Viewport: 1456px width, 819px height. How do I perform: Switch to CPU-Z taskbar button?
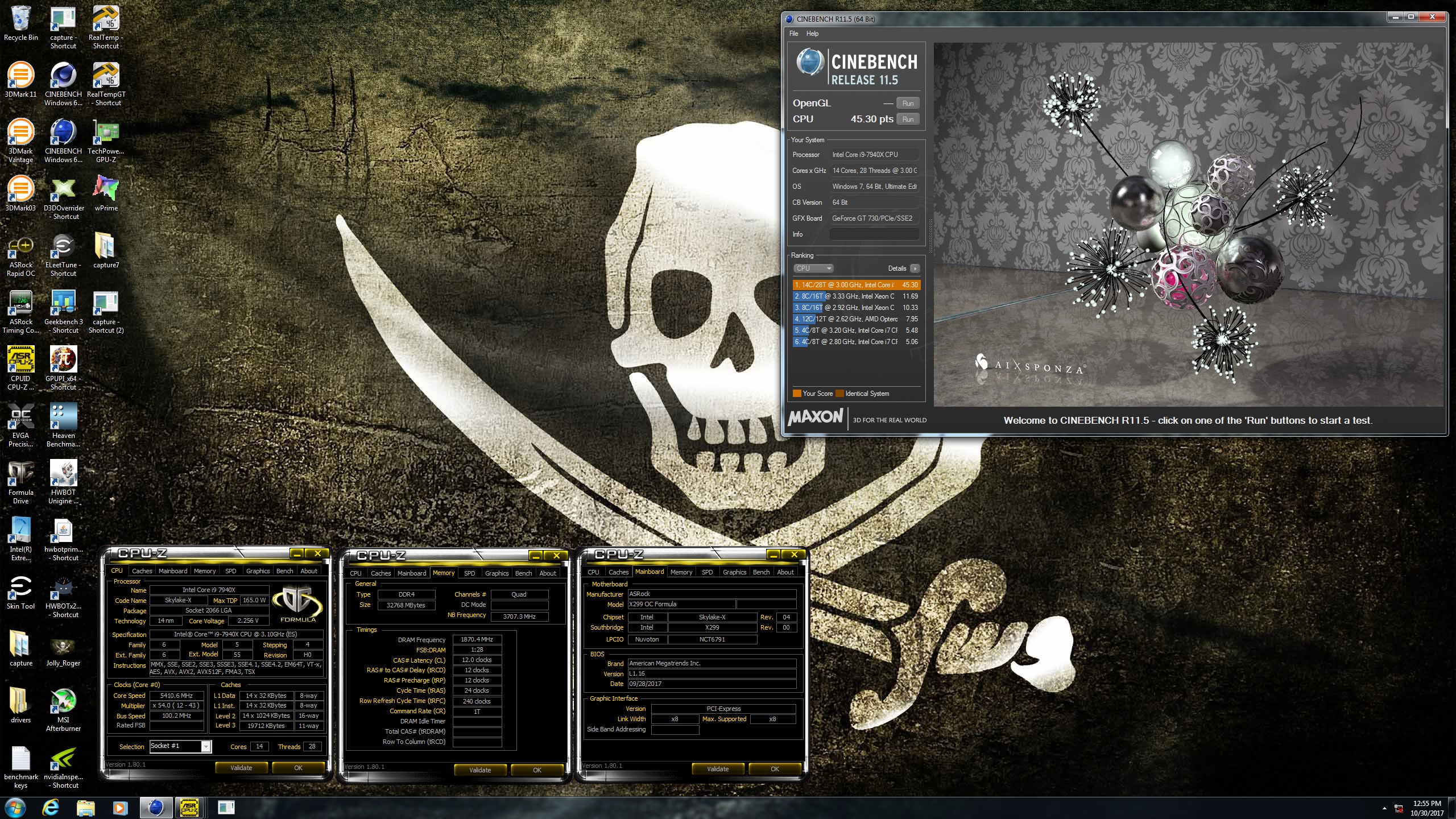(x=189, y=808)
